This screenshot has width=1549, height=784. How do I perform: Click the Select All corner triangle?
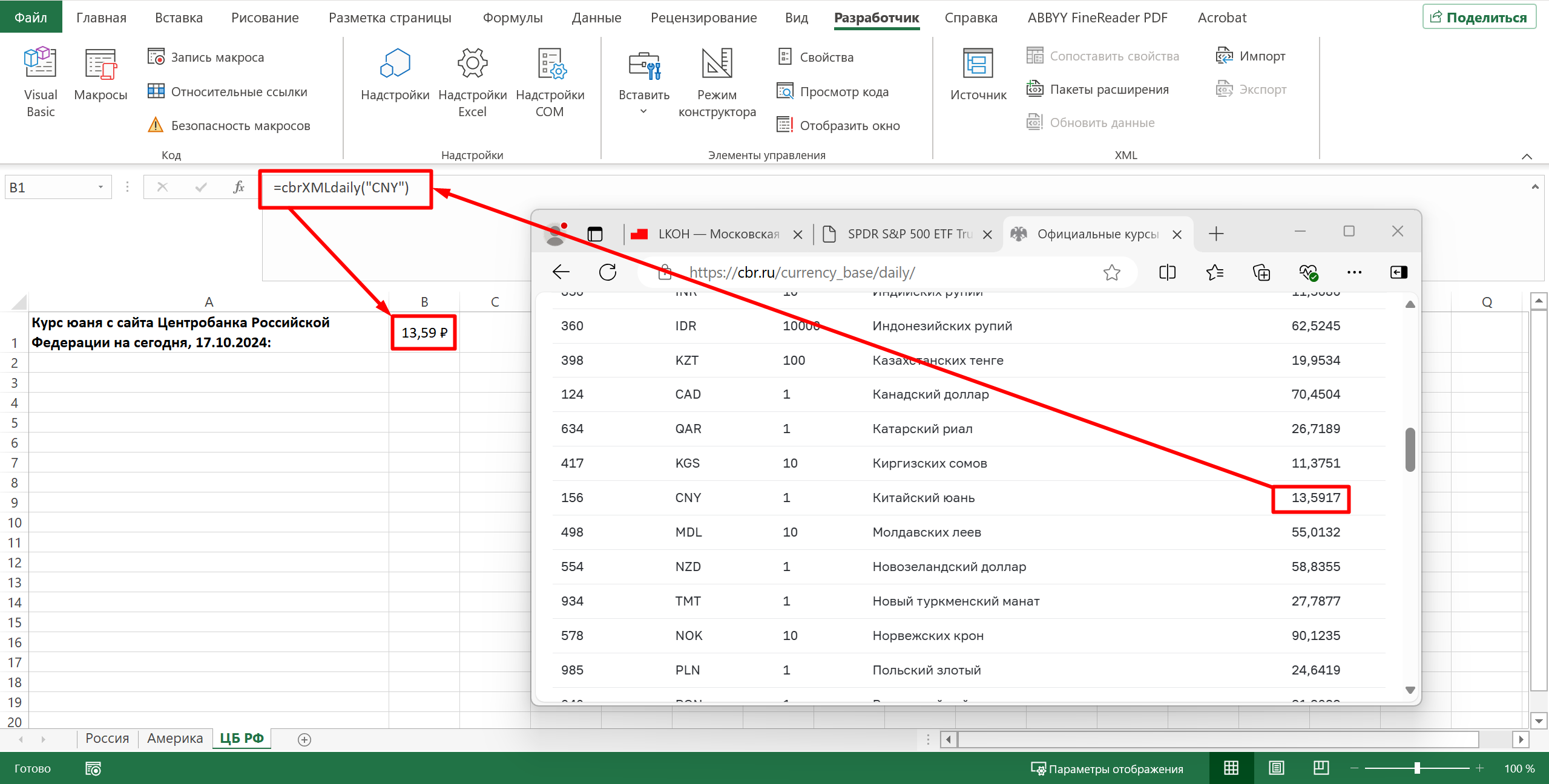click(x=18, y=302)
